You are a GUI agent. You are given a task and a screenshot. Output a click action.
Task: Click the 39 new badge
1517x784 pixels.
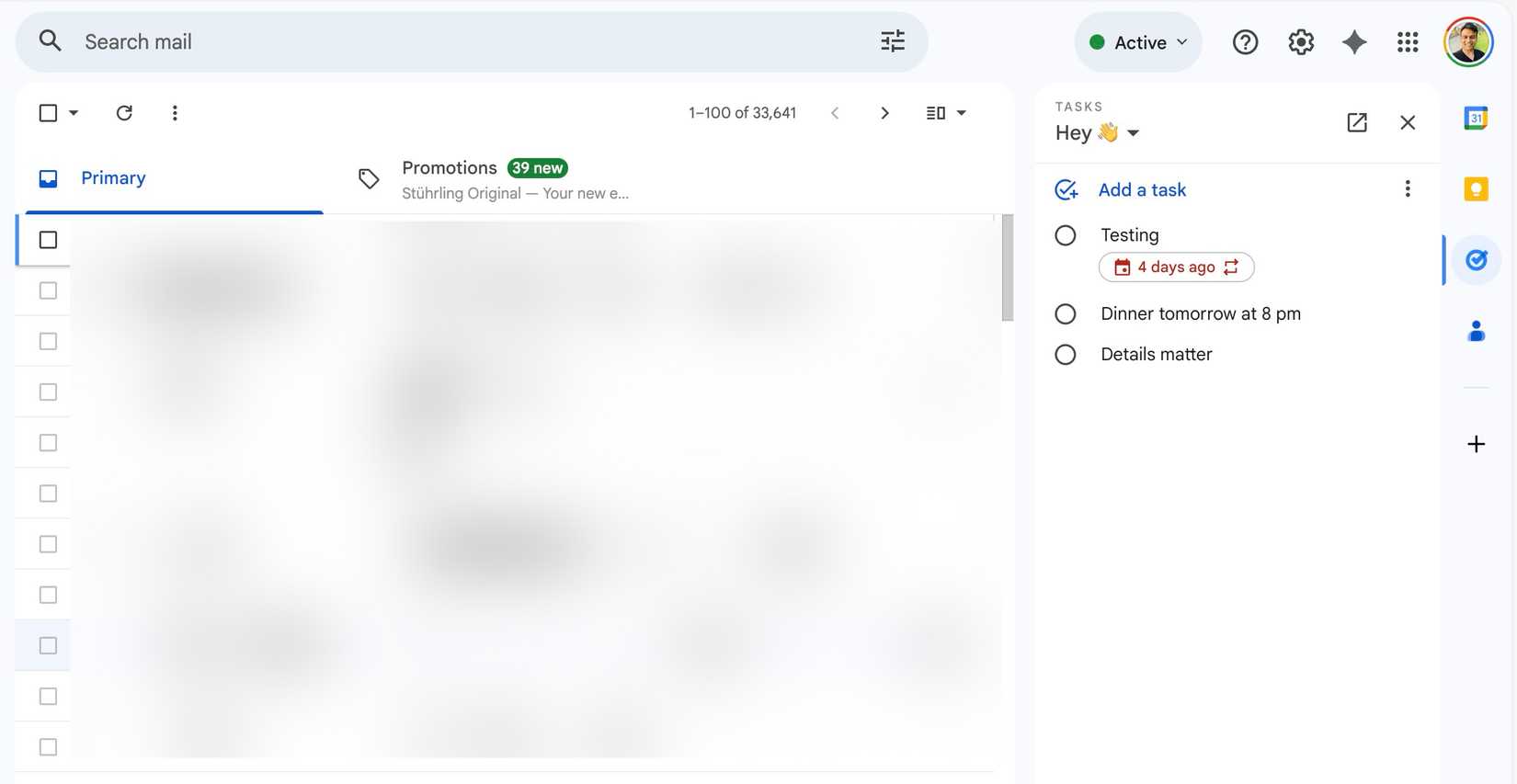tap(538, 168)
